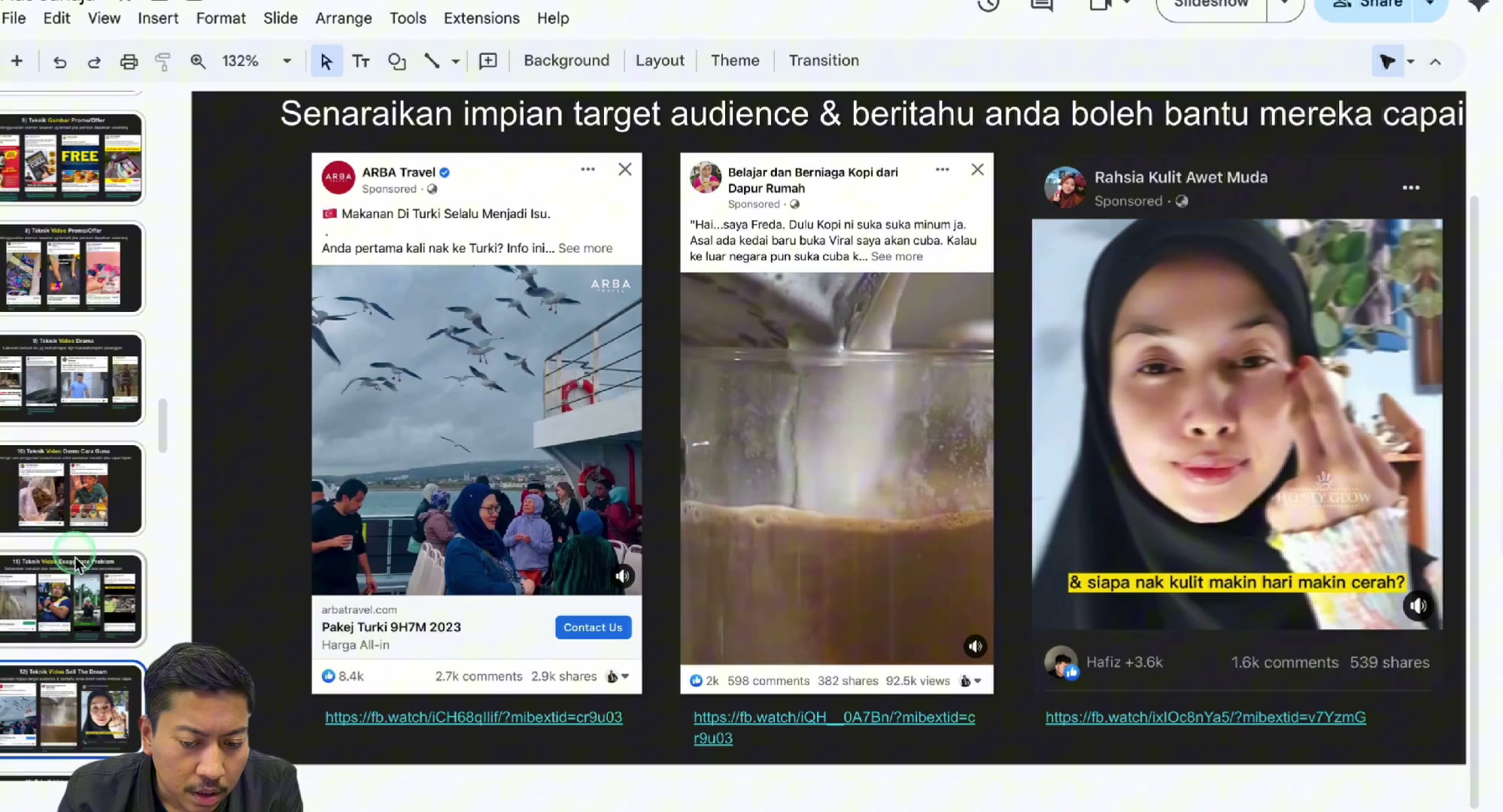The width and height of the screenshot is (1503, 812).
Task: Activate the paint format tool
Action: click(162, 62)
